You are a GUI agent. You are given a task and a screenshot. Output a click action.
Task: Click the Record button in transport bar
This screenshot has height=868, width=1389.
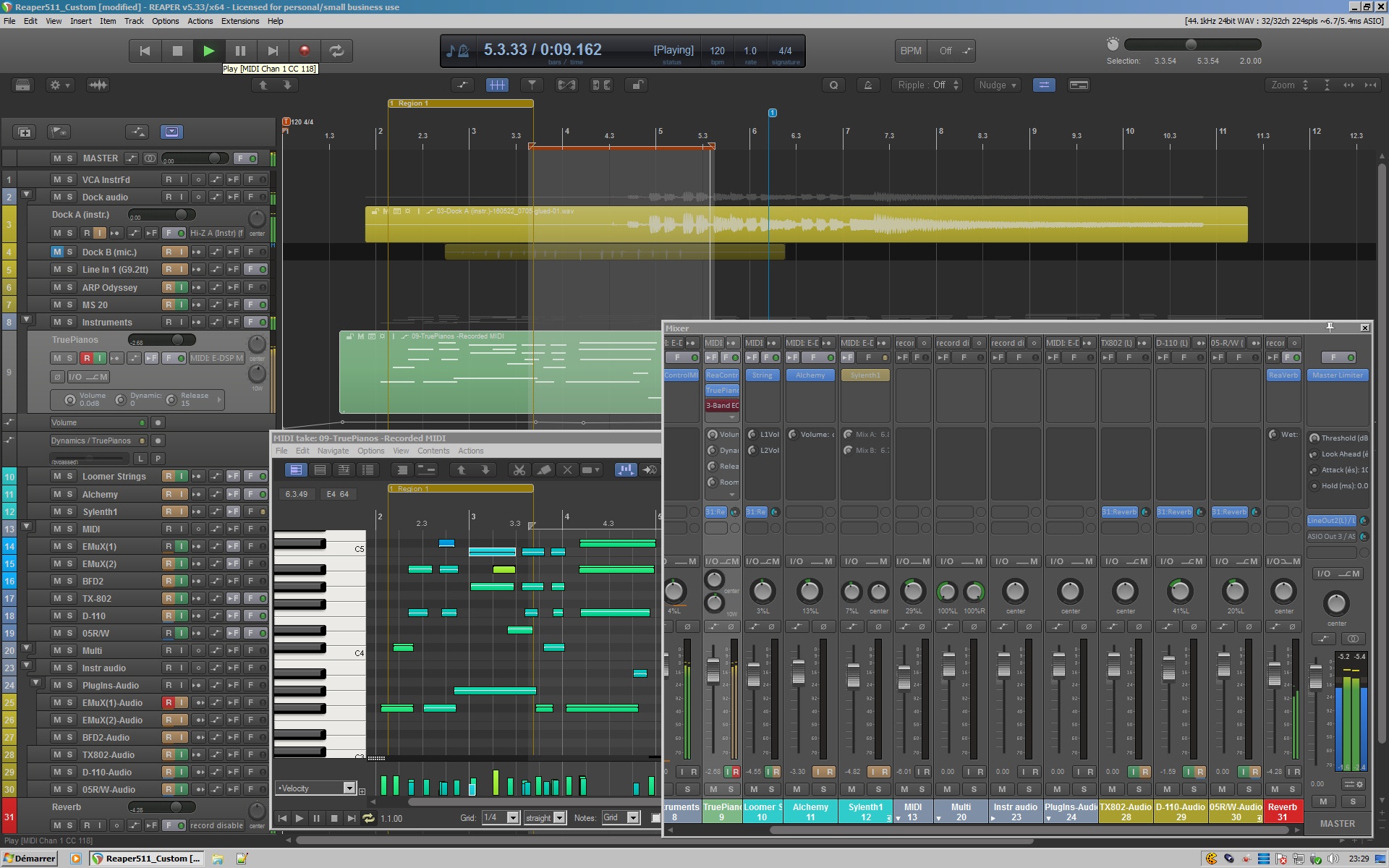[x=304, y=50]
